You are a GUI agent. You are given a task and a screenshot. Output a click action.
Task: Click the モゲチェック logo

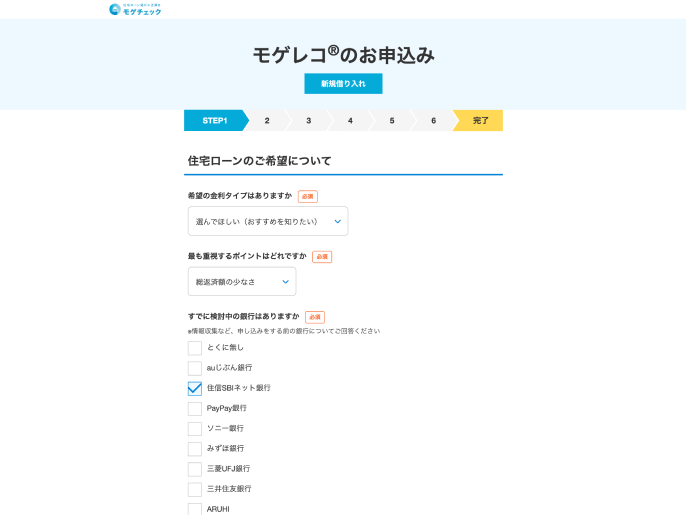click(x=135, y=9)
